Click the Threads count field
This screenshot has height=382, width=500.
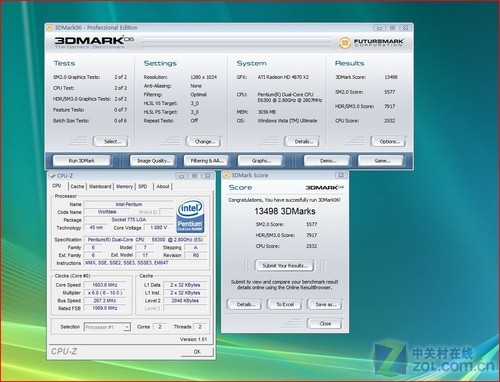click(200, 327)
